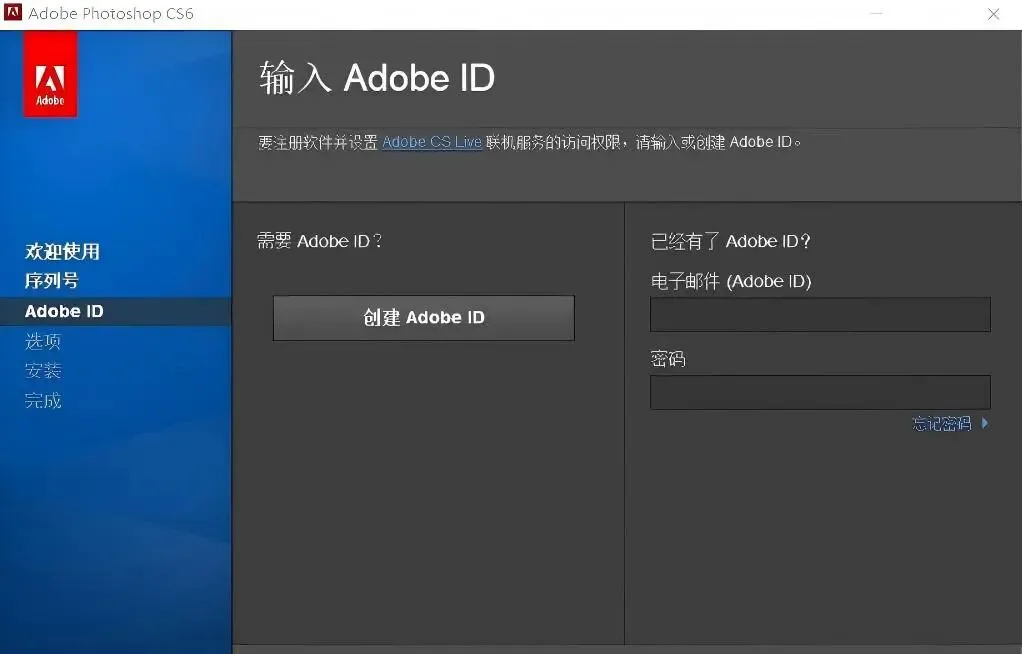Click the Photoshop icon in the title bar

pos(13,13)
